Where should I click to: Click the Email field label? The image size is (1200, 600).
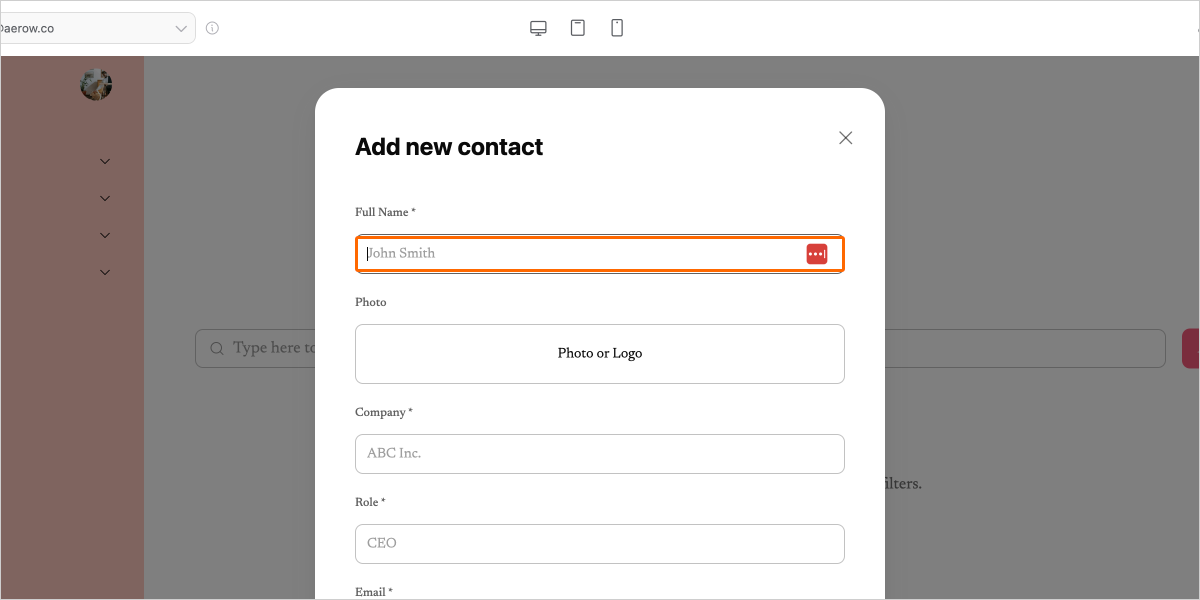point(371,592)
